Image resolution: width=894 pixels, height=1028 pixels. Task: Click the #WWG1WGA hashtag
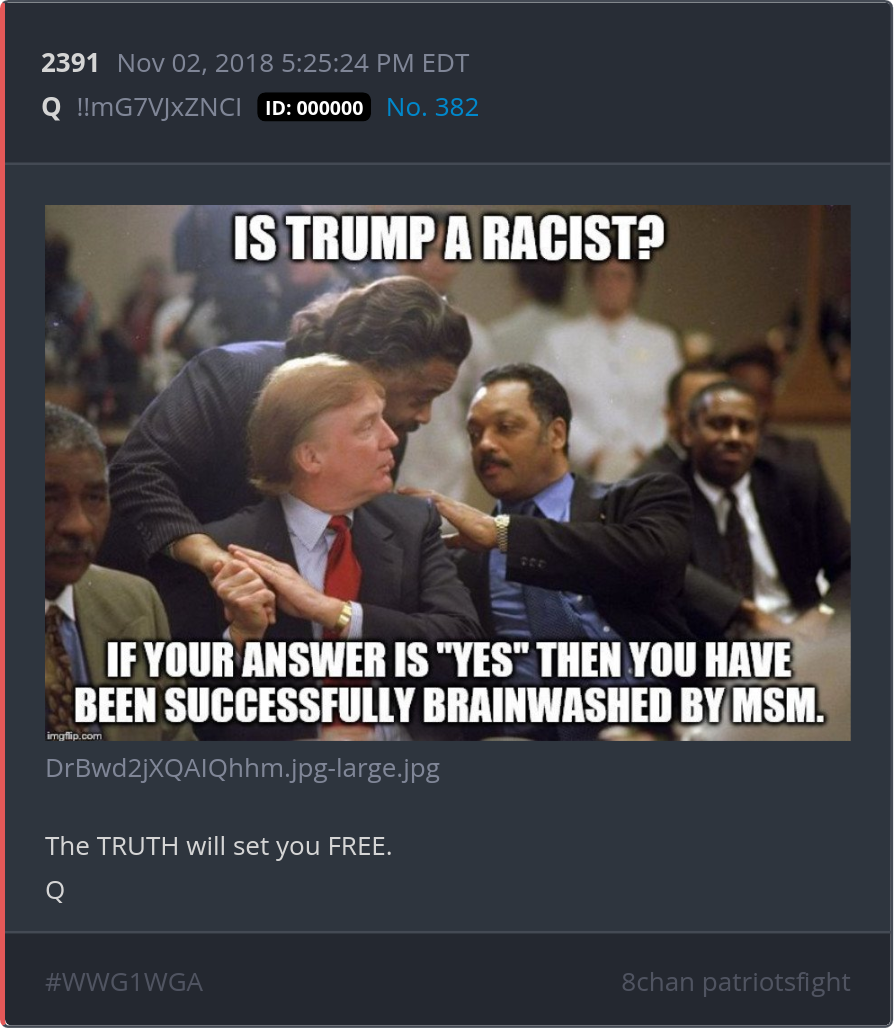(x=124, y=982)
